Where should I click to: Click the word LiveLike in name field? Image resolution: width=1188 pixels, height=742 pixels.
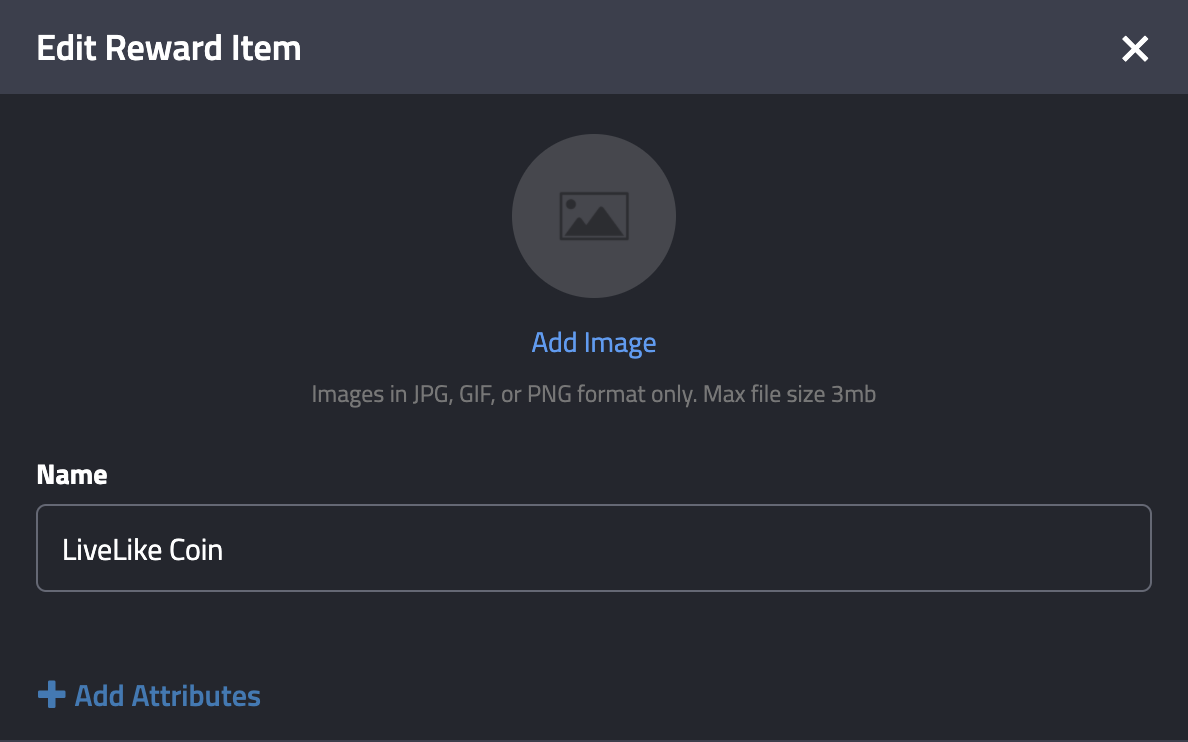click(111, 549)
